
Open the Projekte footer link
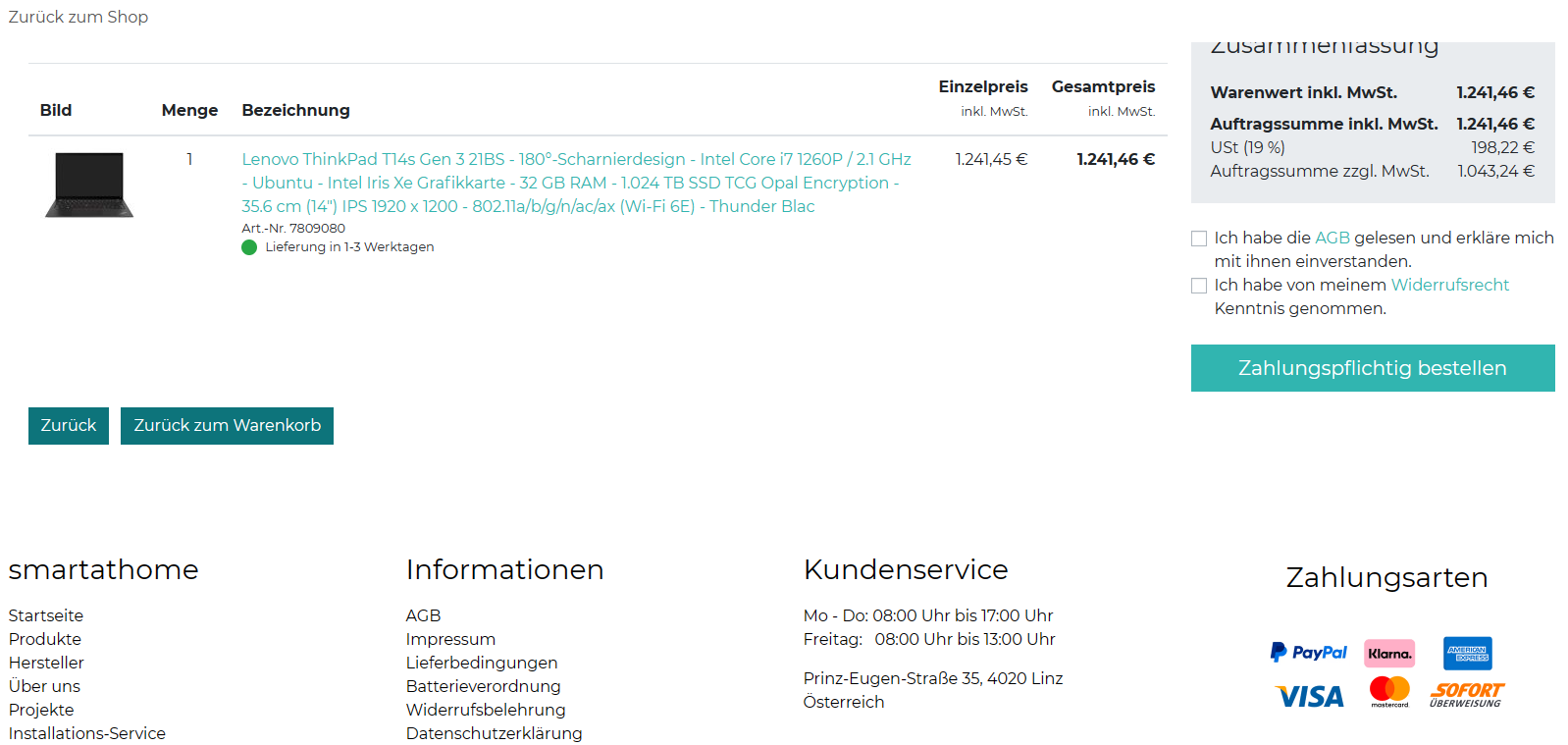(x=41, y=710)
